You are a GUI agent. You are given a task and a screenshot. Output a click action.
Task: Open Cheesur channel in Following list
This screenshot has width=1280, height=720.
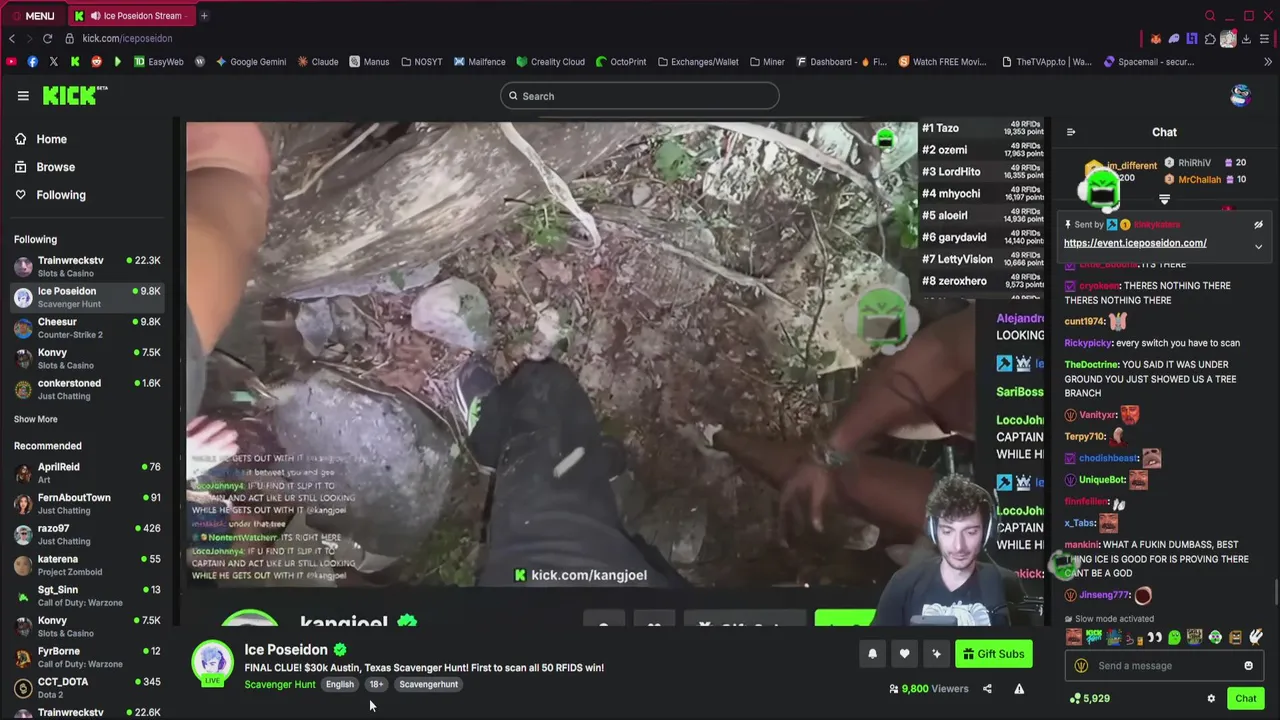click(x=87, y=328)
